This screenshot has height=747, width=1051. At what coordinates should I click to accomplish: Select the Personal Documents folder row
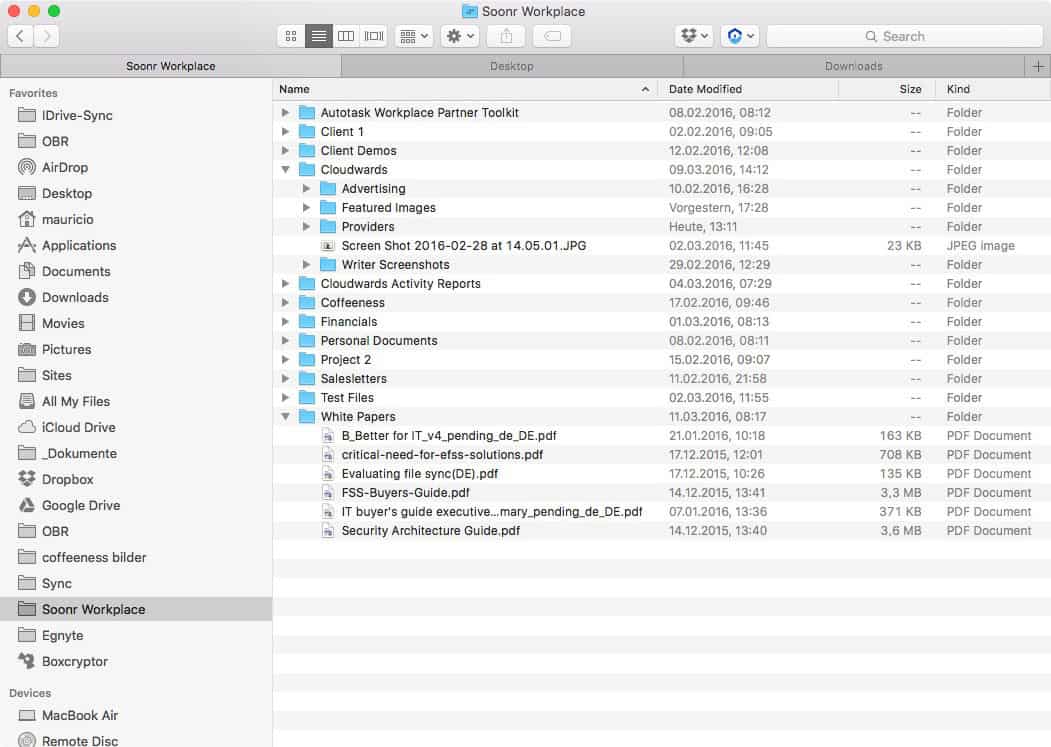coord(662,341)
